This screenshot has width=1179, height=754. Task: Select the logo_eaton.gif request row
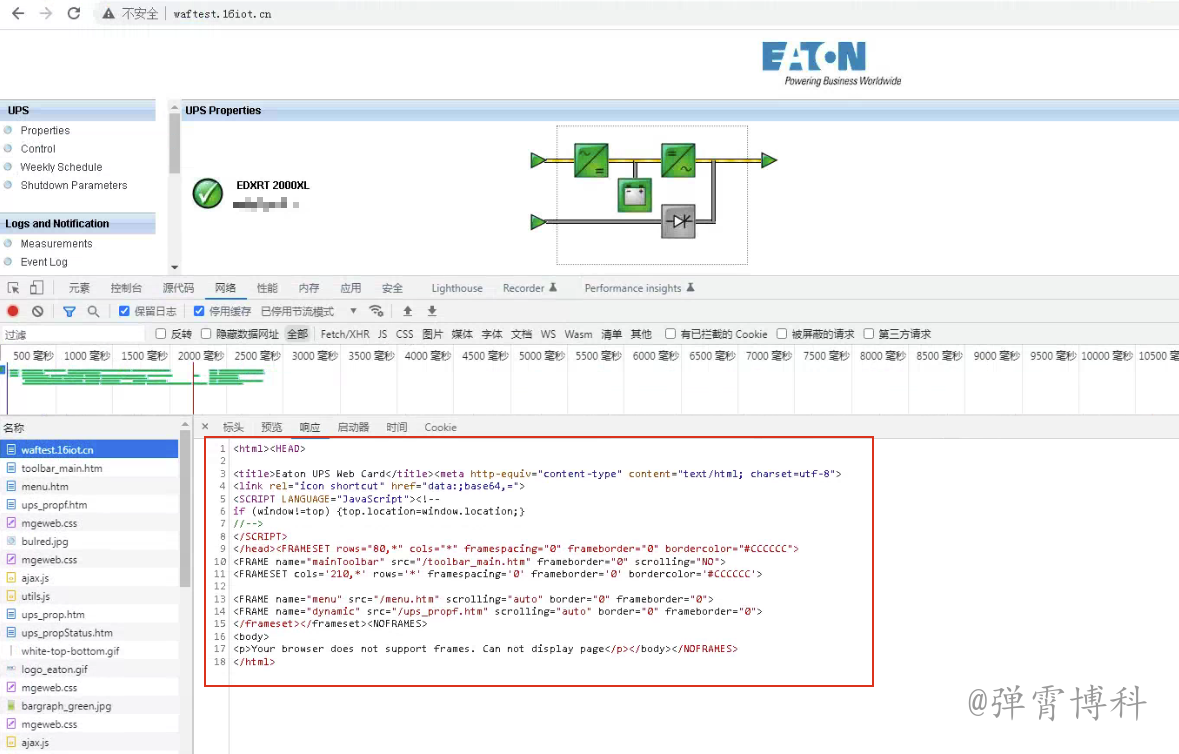(x=89, y=669)
